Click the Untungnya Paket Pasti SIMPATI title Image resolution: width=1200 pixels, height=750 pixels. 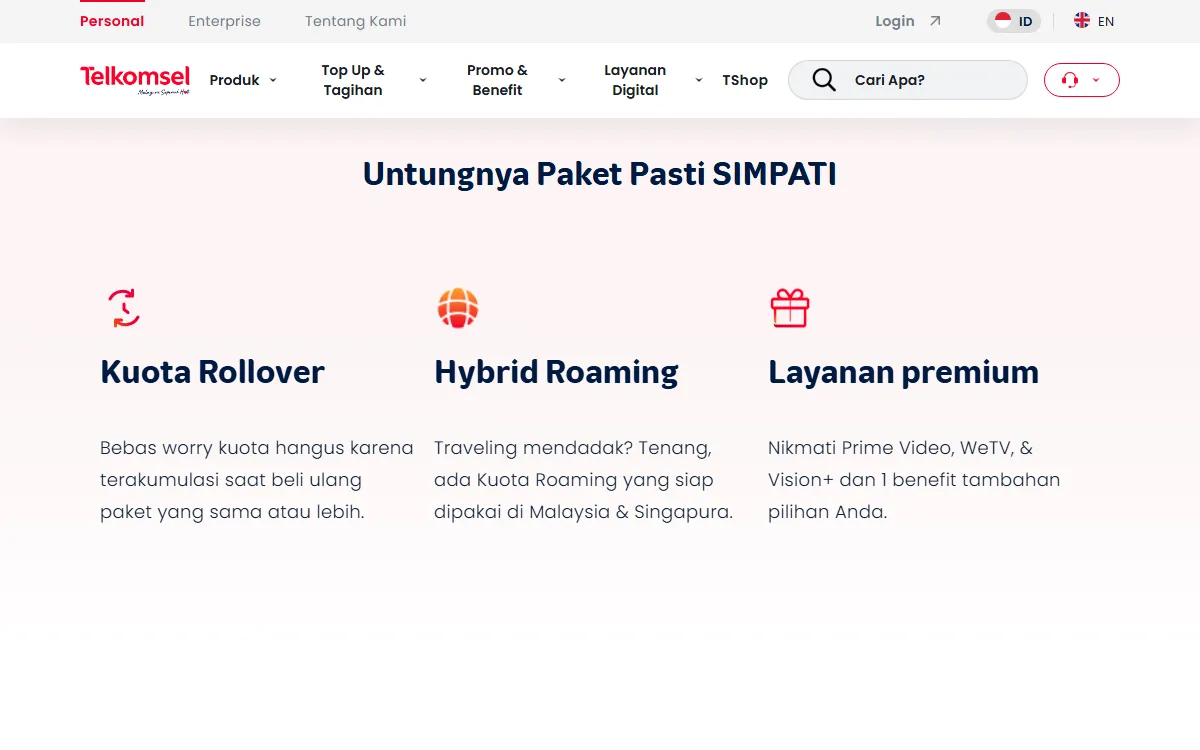tap(600, 174)
